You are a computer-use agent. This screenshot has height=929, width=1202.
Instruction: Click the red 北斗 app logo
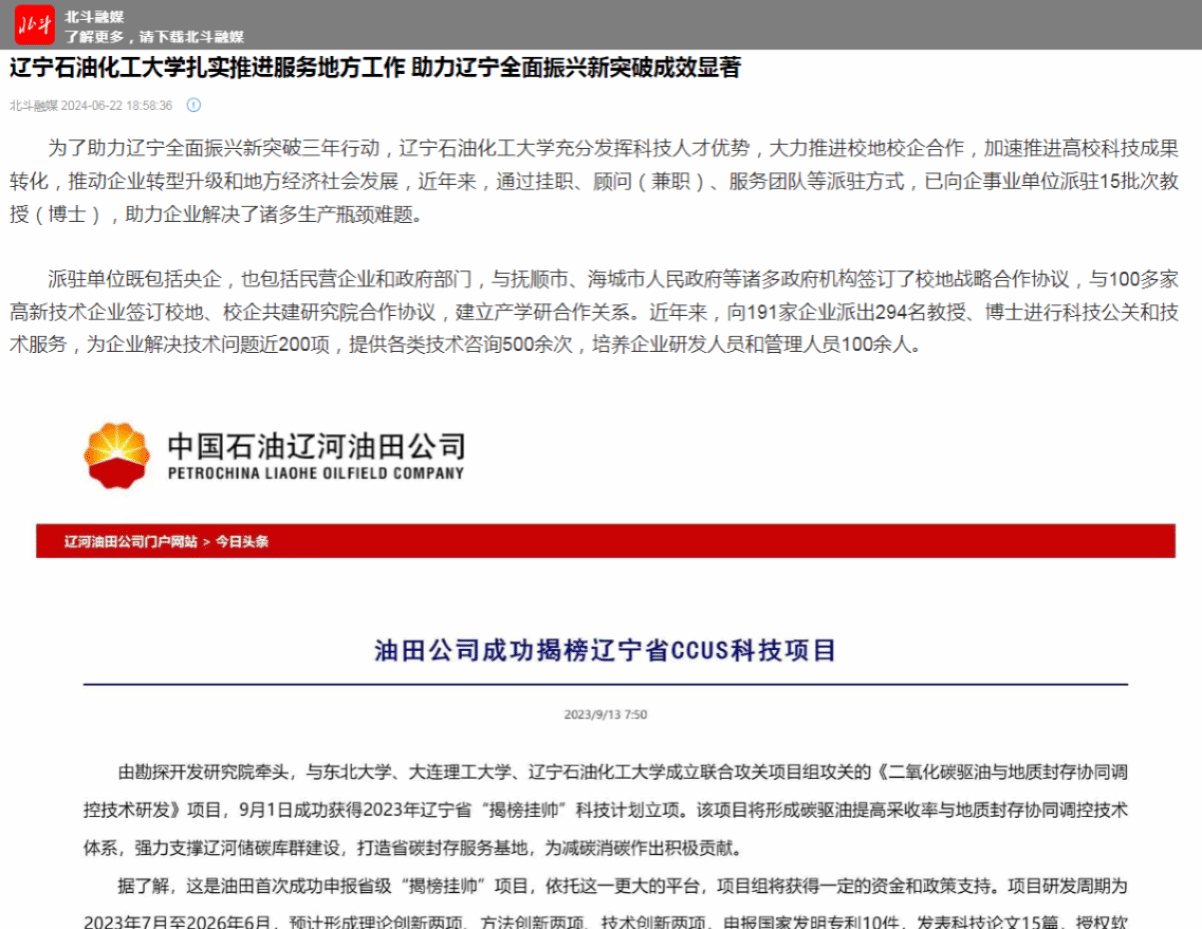(x=35, y=25)
